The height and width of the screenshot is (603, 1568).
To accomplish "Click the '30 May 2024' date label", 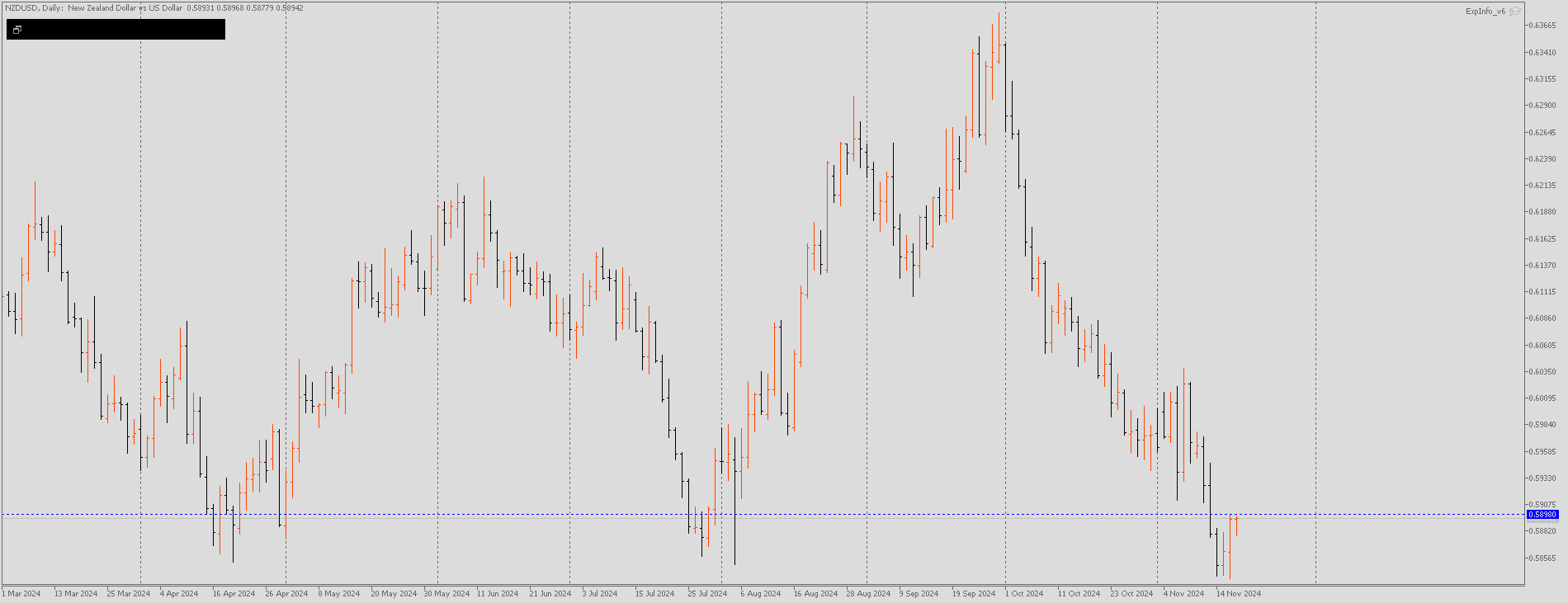I will point(446,594).
